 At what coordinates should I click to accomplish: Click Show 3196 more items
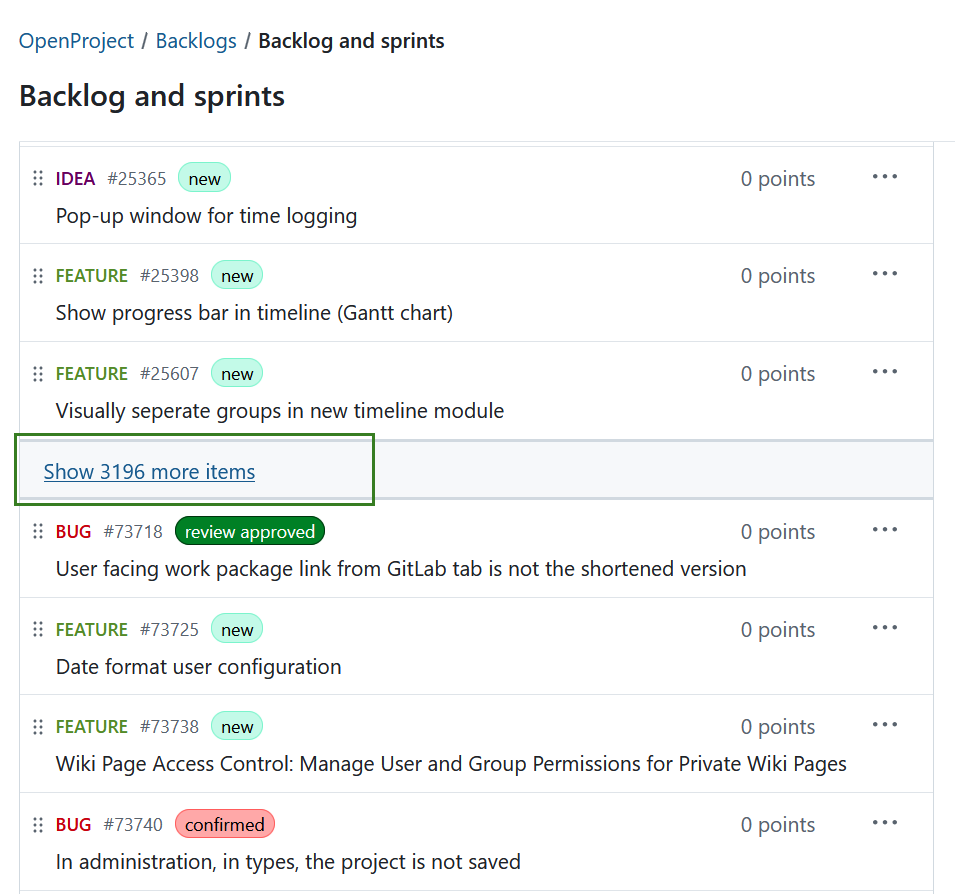[x=148, y=471]
